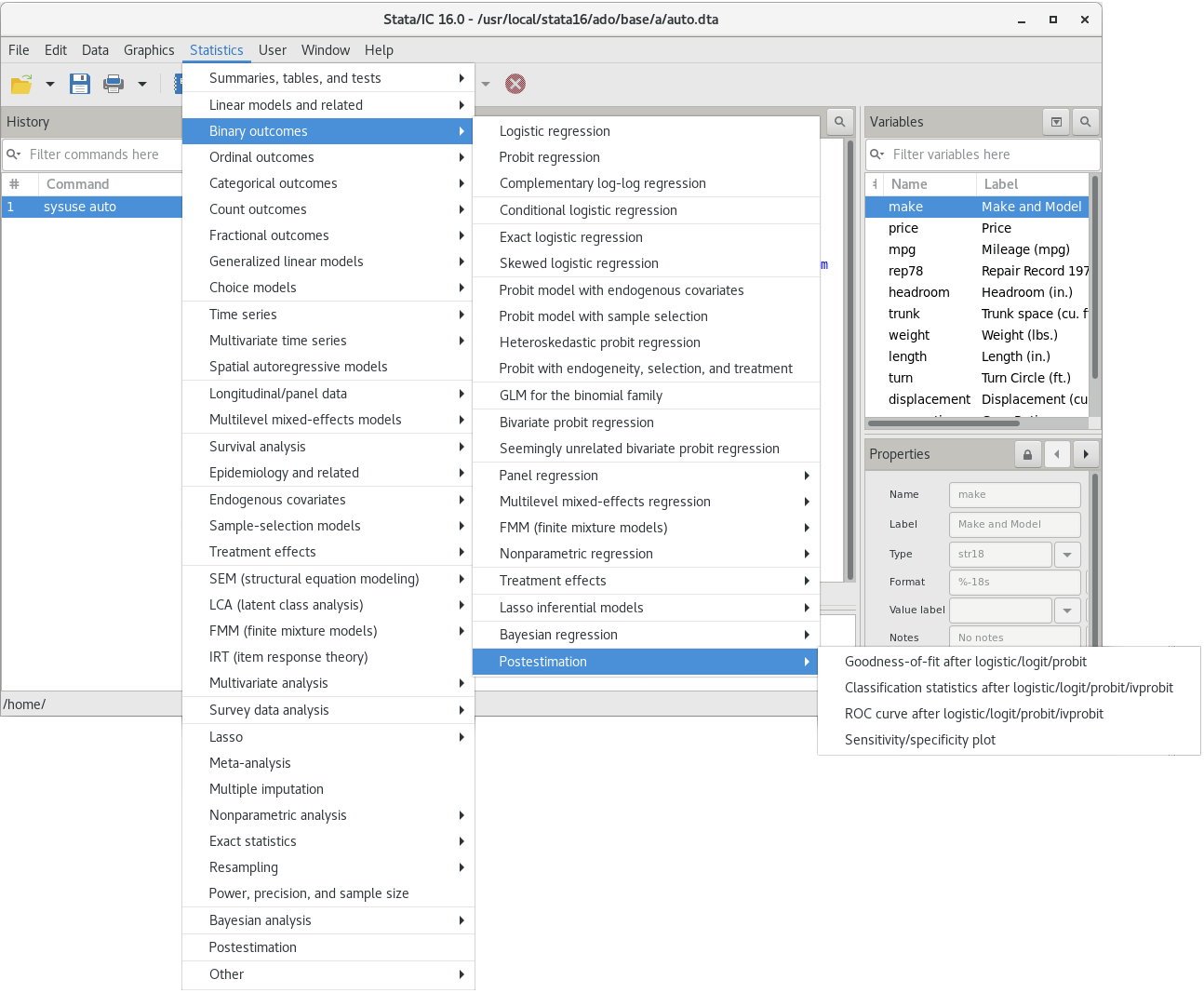Select GLM for the binomial family
This screenshot has width=1204, height=993.
point(646,396)
